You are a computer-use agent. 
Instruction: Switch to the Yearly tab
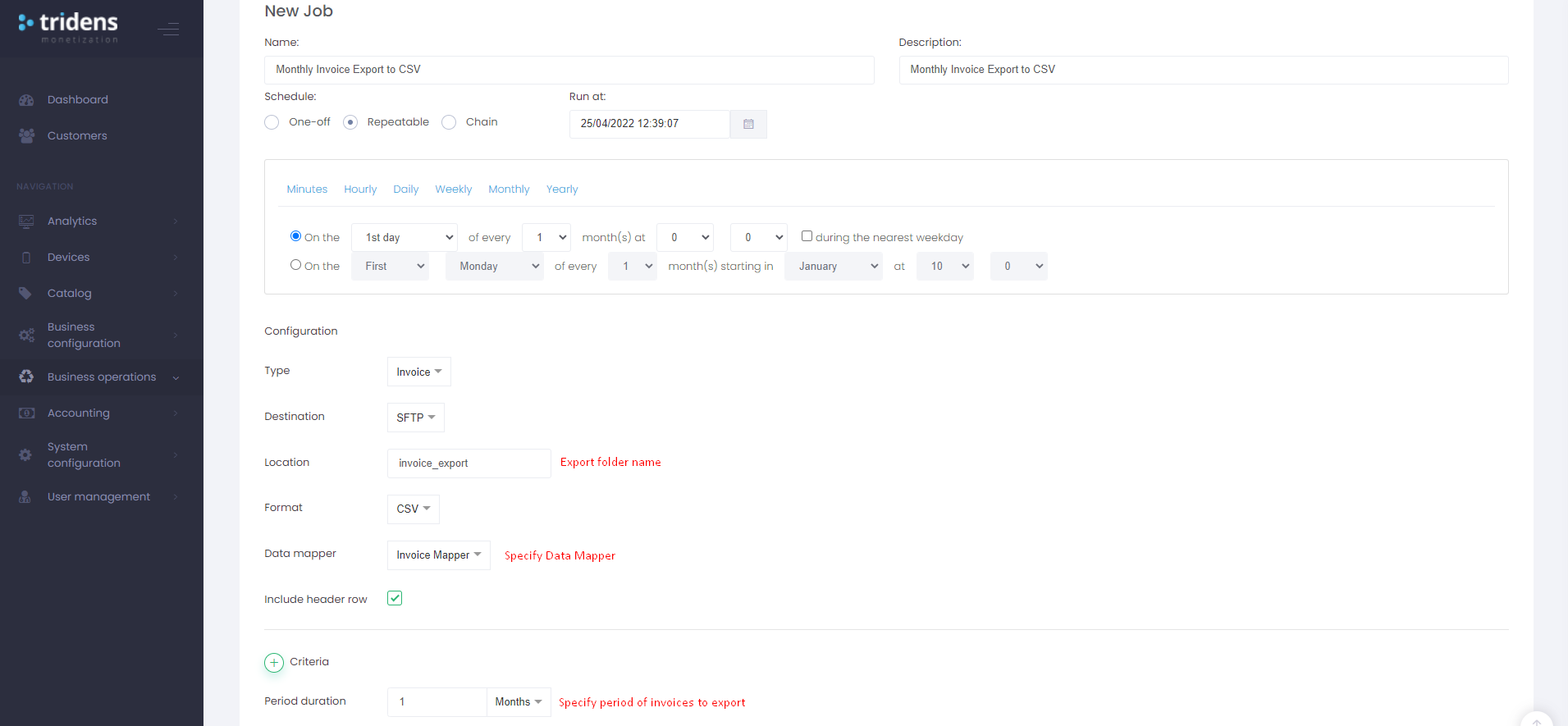click(562, 189)
